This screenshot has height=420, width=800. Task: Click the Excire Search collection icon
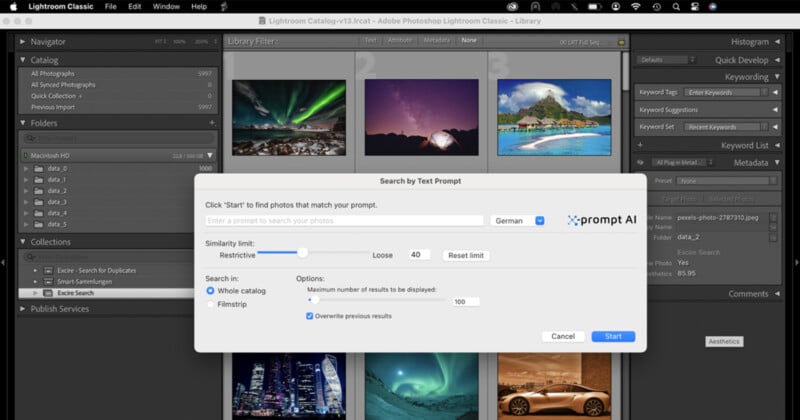(x=48, y=293)
